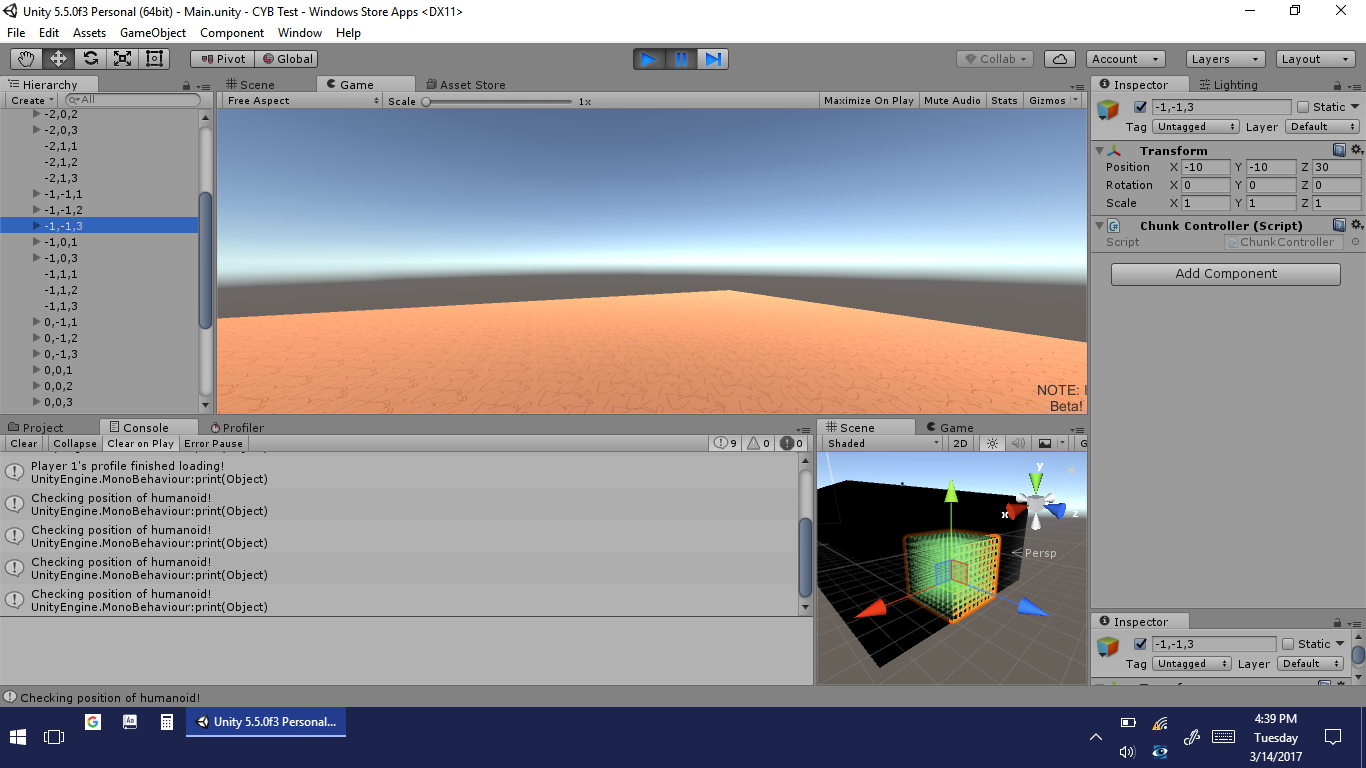Viewport: 1366px width, 768px height.
Task: Open the Layers dropdown
Action: tap(1225, 59)
